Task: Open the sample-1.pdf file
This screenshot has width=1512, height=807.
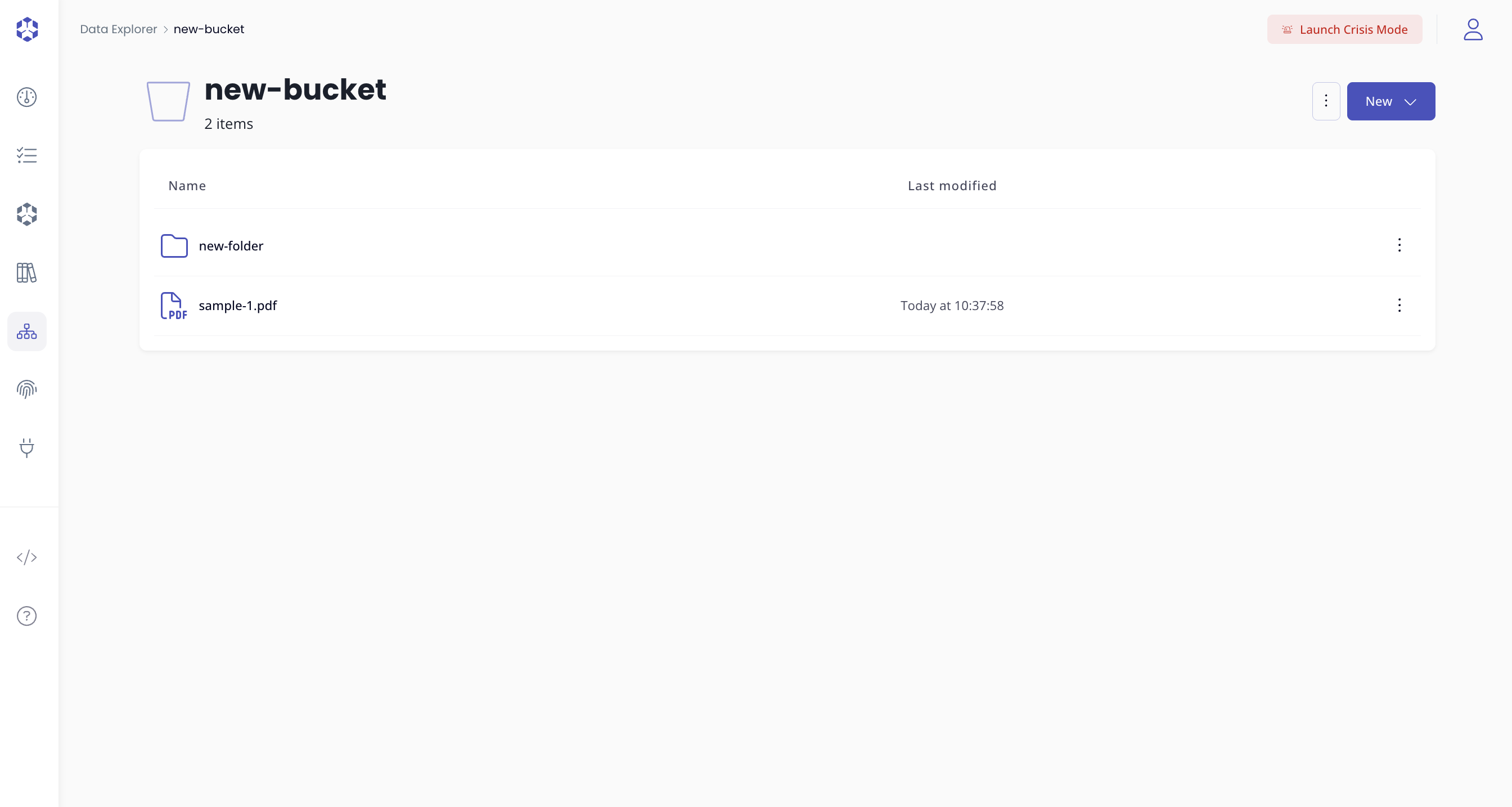Action: tap(238, 306)
